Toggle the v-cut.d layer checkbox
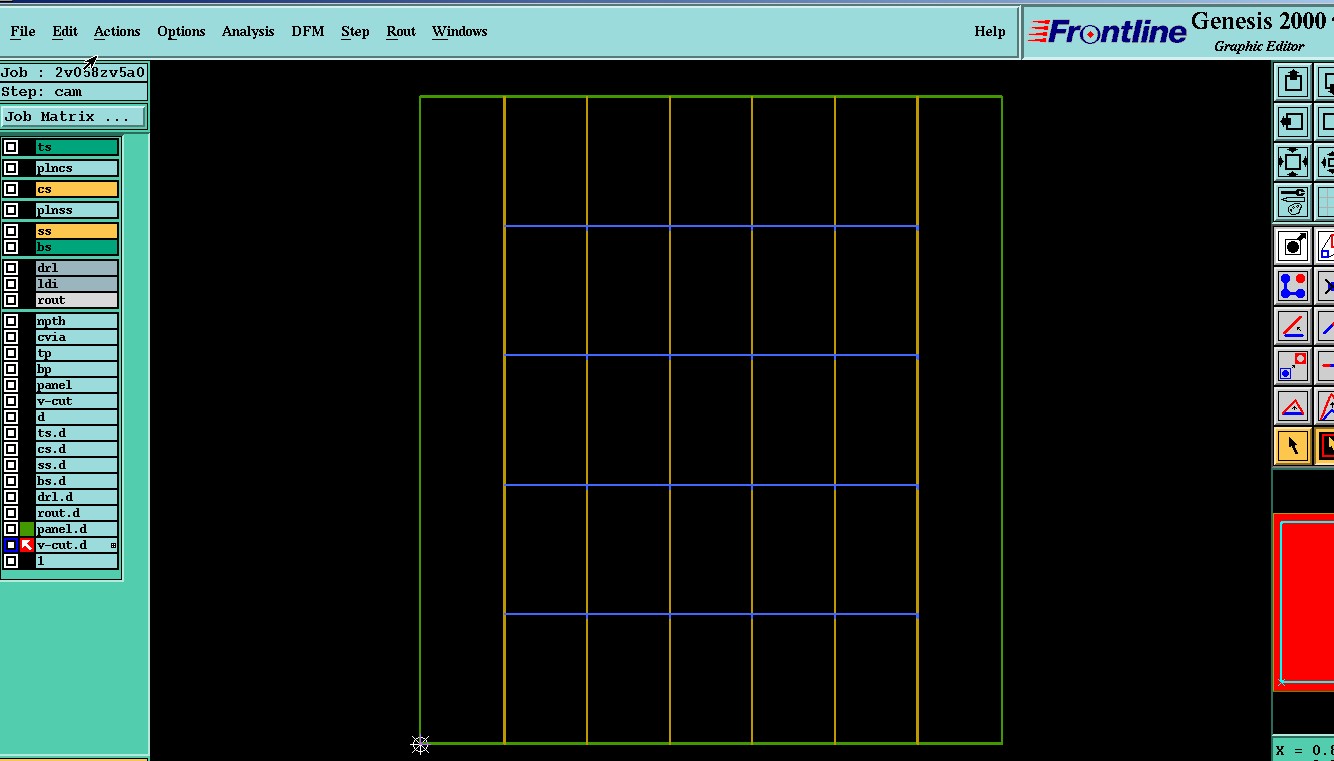The width and height of the screenshot is (1334, 761). tap(11, 545)
